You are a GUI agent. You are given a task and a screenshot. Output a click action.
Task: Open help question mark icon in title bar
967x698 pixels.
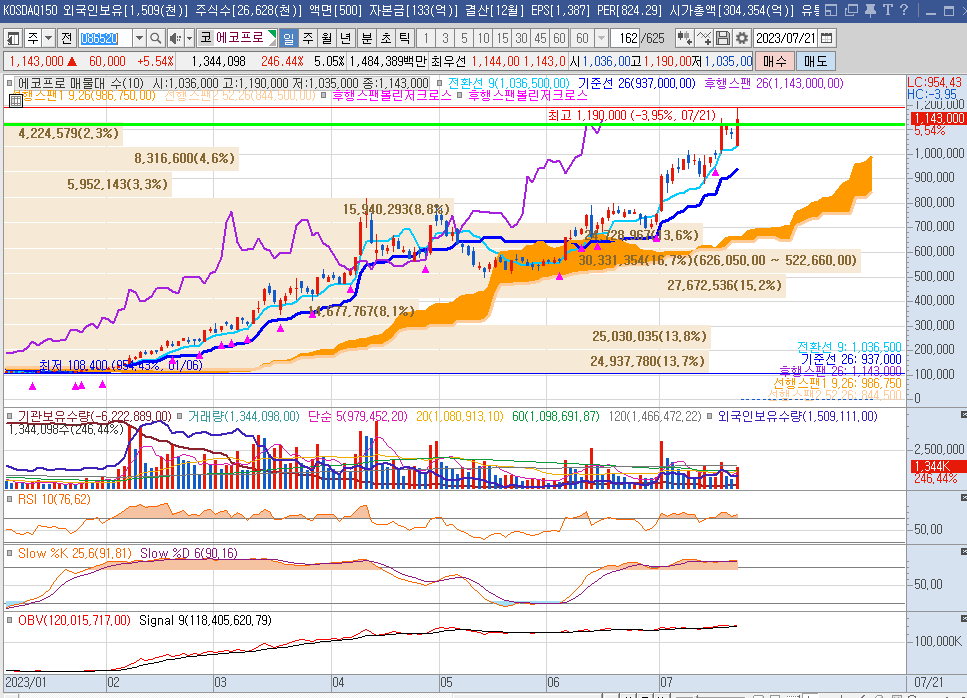[x=903, y=10]
